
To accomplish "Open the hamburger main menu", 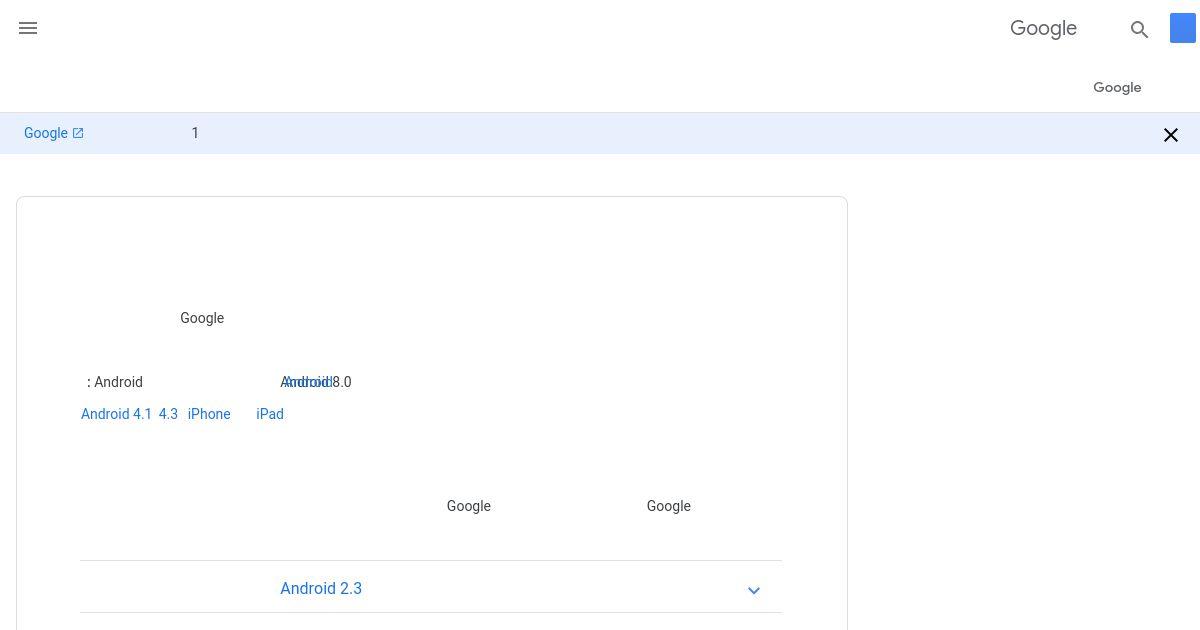I will coord(28,28).
